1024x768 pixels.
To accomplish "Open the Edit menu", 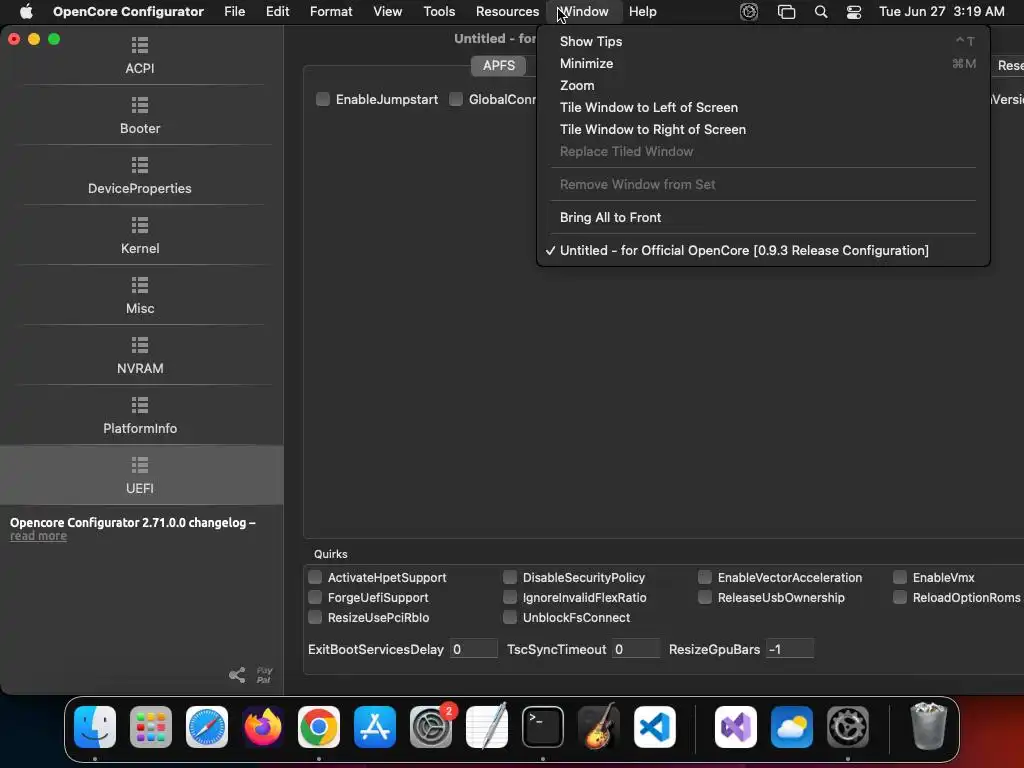I will [278, 12].
